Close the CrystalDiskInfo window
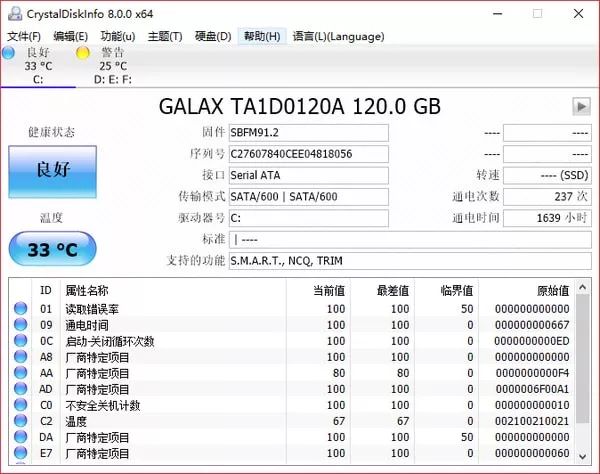 [579, 14]
